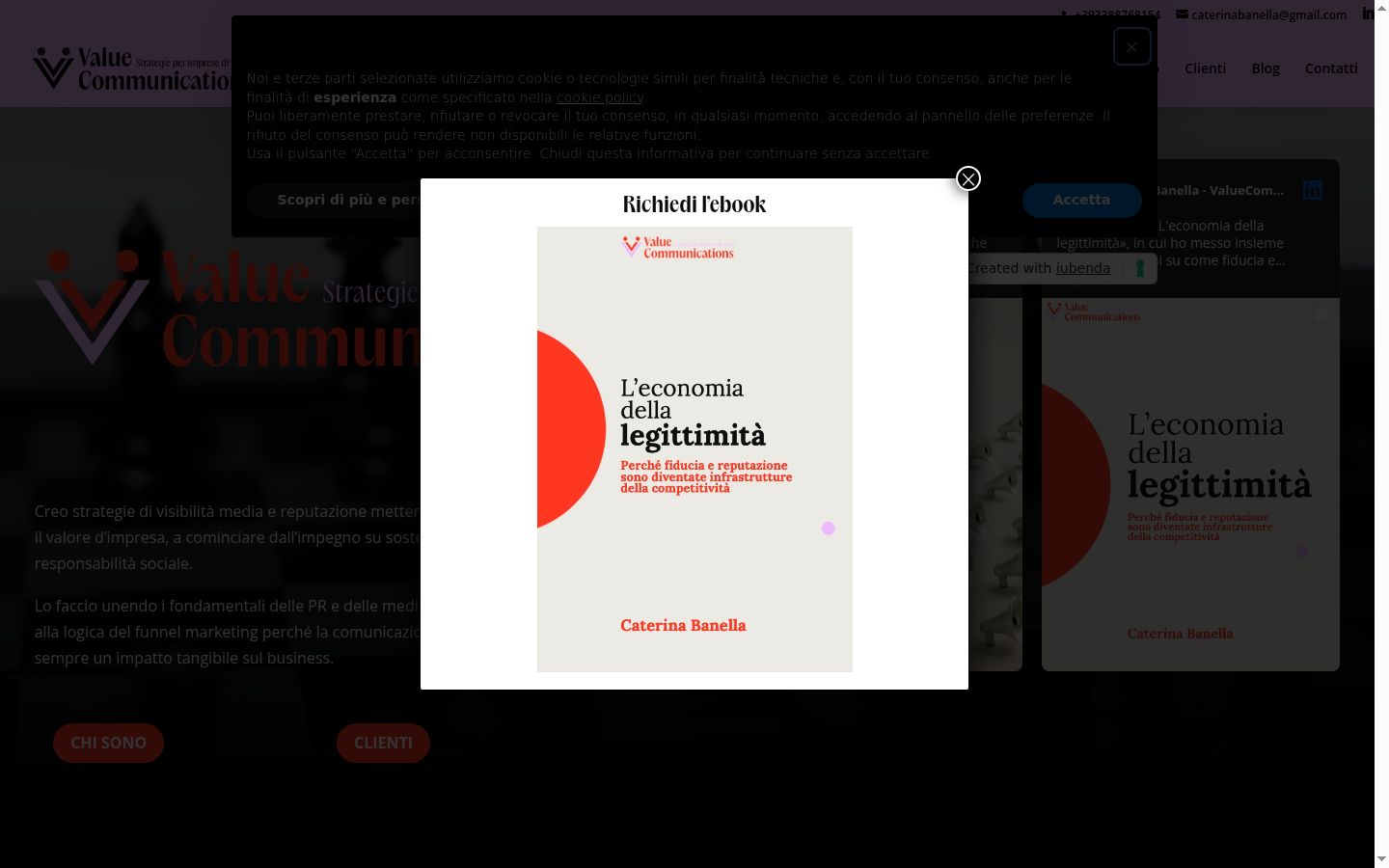Close the Richiedi l'ebook popup
Image resolution: width=1389 pixels, height=868 pixels.
click(968, 178)
